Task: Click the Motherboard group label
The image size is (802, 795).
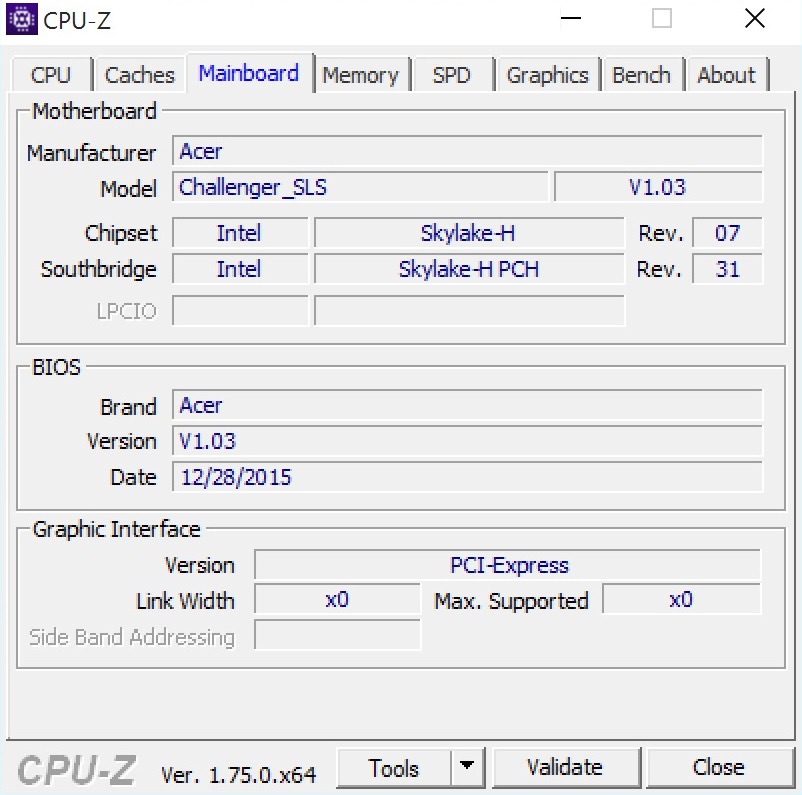Action: tap(95, 111)
